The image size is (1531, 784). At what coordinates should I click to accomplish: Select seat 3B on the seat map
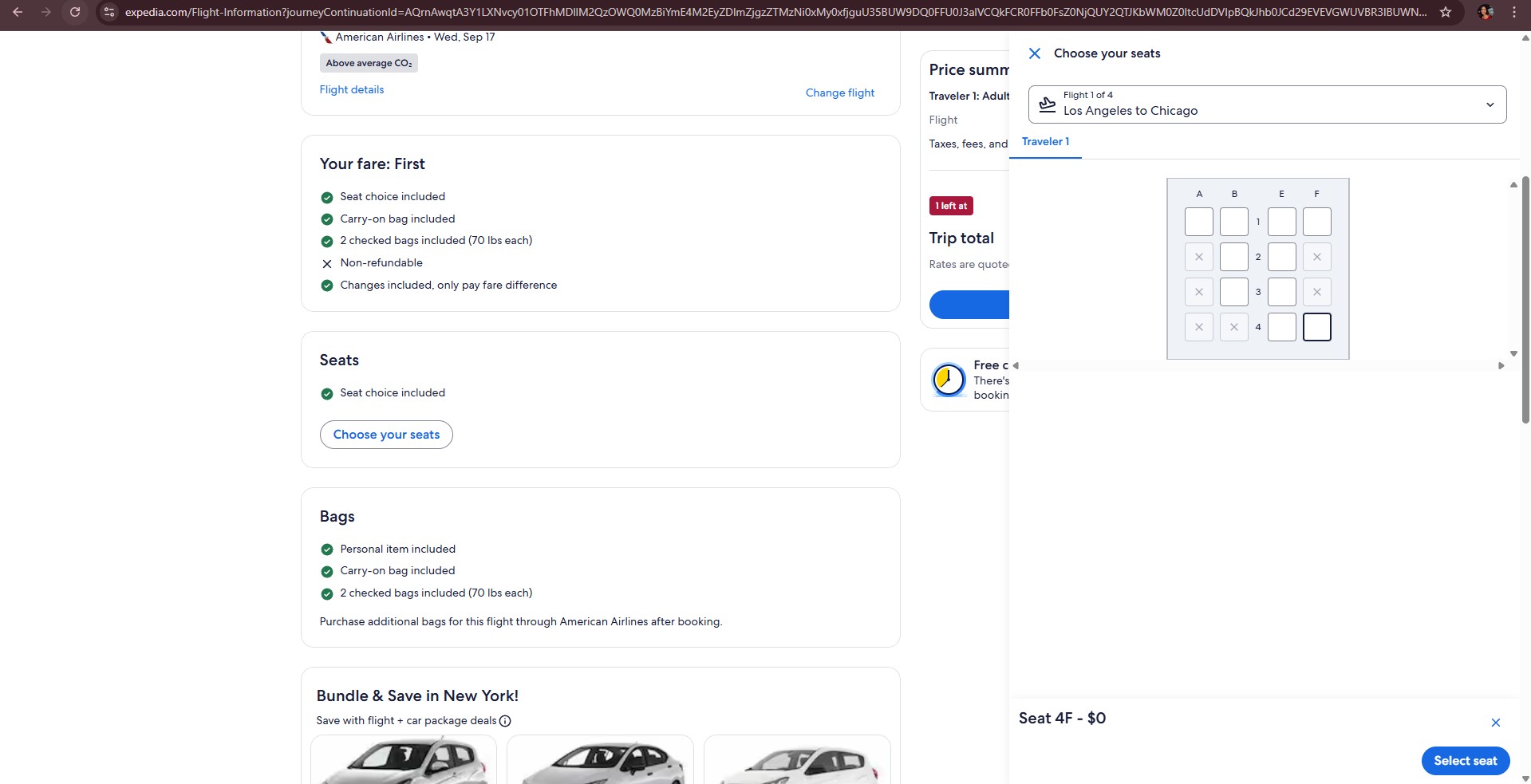[x=1233, y=292]
